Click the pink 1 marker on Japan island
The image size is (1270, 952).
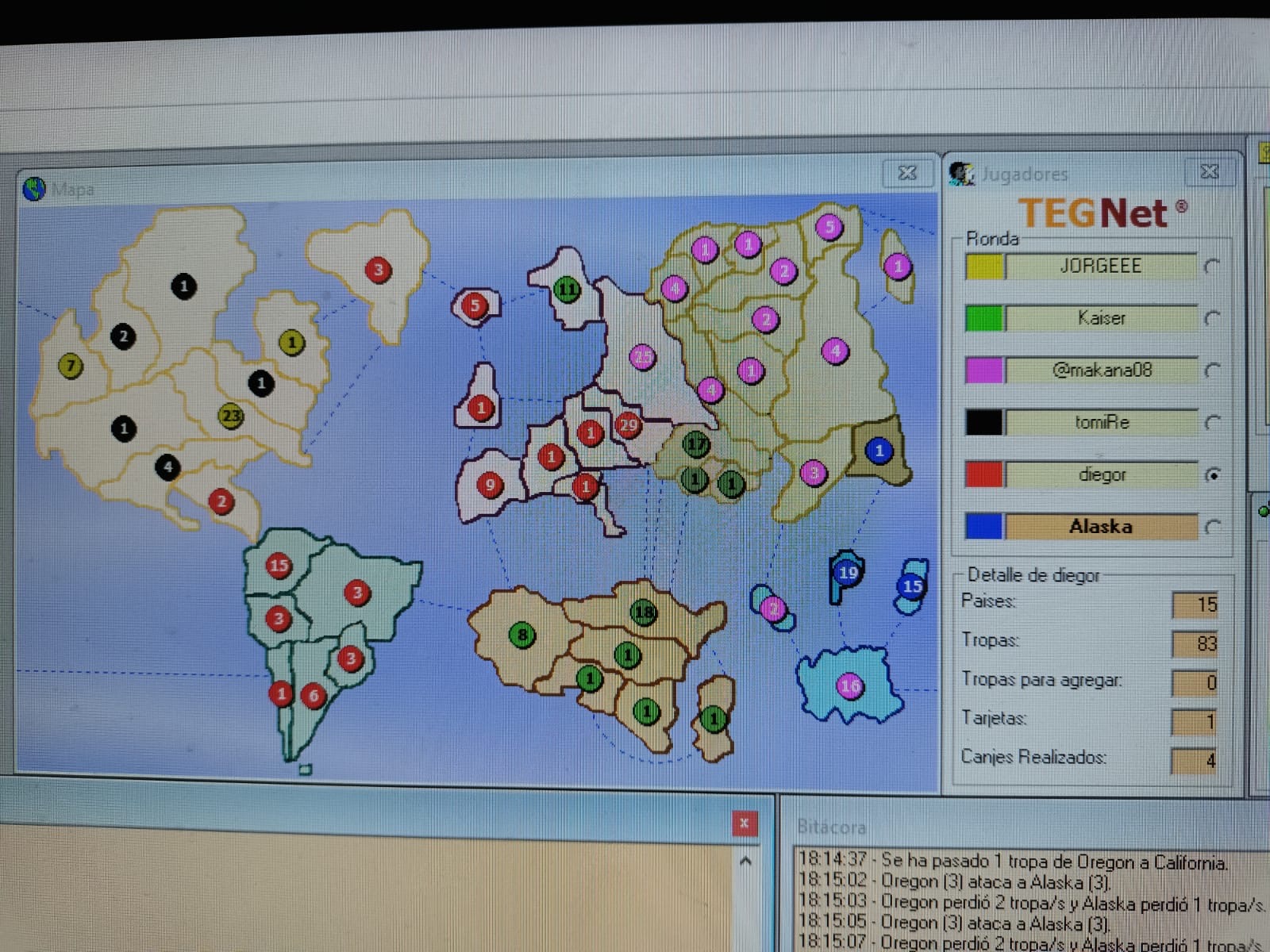898,266
